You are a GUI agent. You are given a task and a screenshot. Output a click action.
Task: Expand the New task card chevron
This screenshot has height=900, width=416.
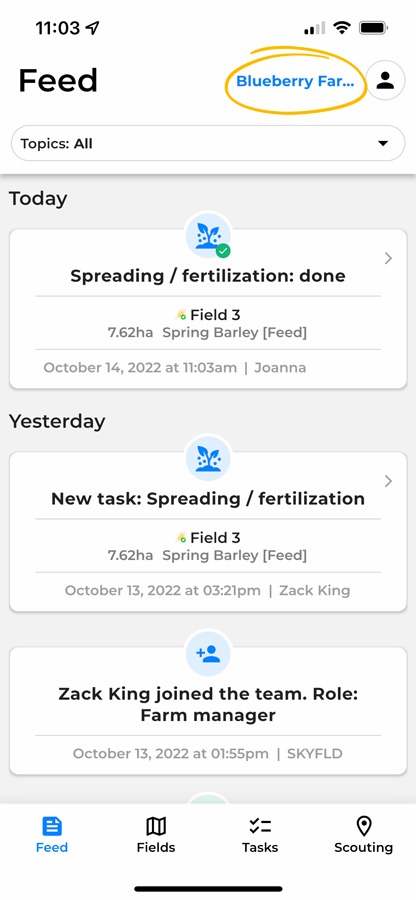click(388, 481)
